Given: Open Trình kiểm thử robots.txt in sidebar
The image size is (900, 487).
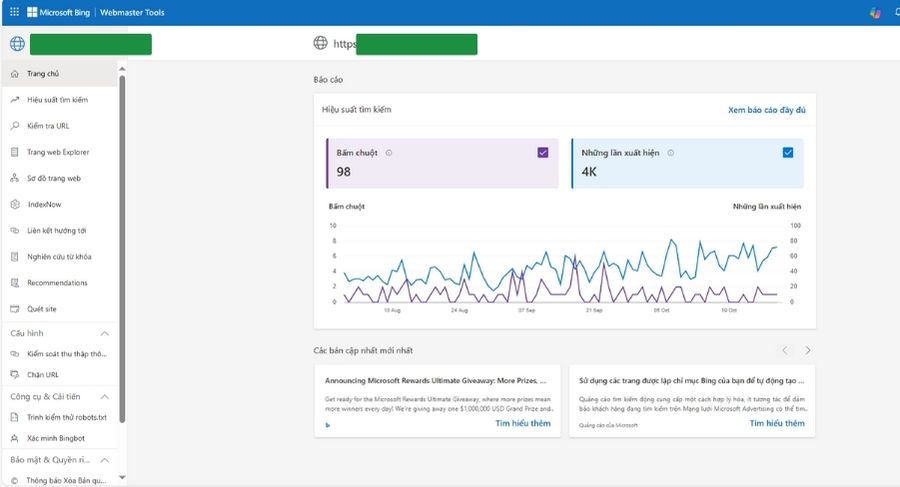Looking at the screenshot, I should 60,417.
